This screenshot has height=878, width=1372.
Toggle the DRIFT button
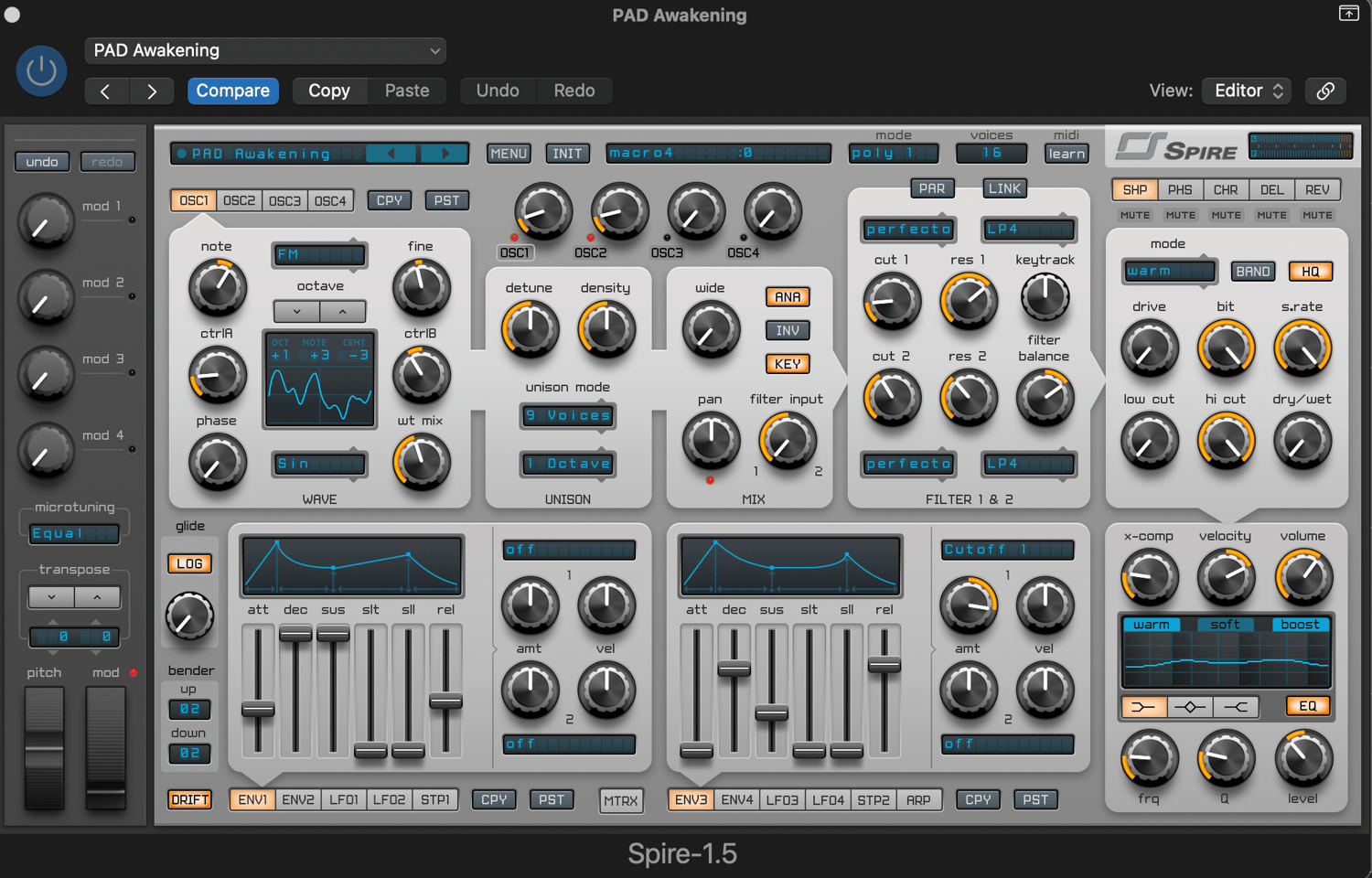[189, 799]
